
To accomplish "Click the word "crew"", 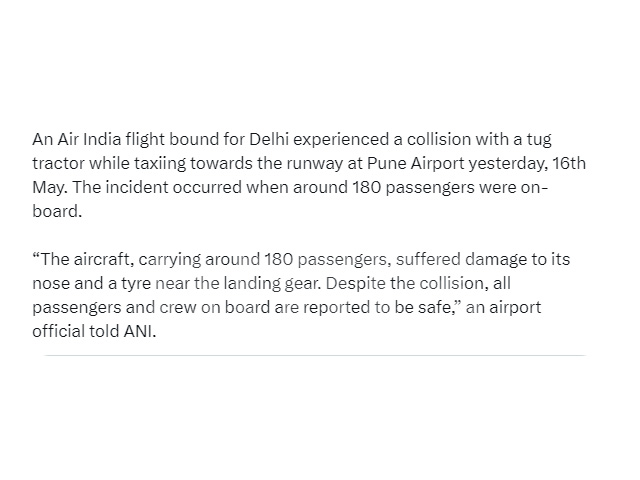I will pyautogui.click(x=178, y=308).
